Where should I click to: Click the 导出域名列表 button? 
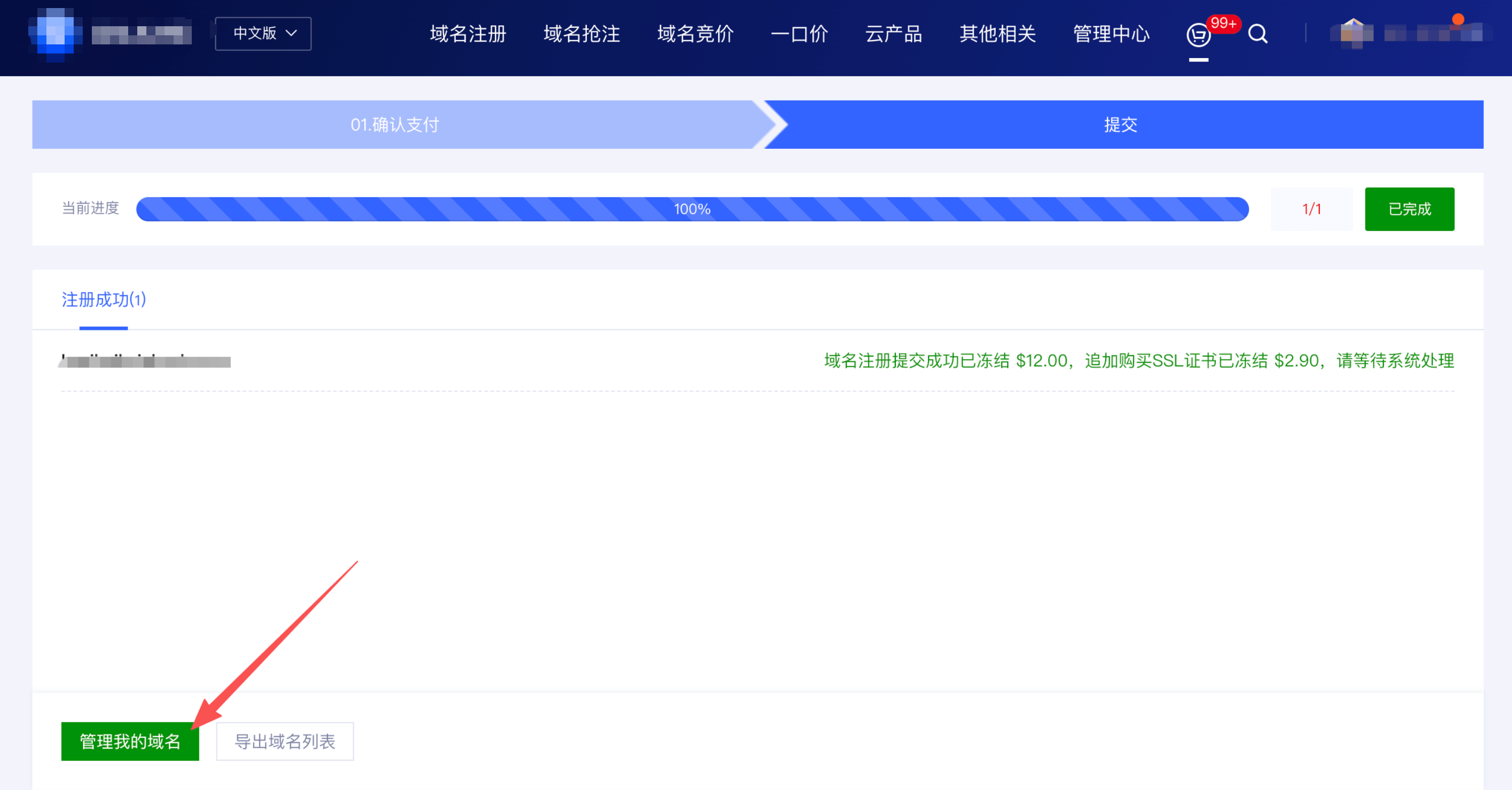pyautogui.click(x=285, y=741)
